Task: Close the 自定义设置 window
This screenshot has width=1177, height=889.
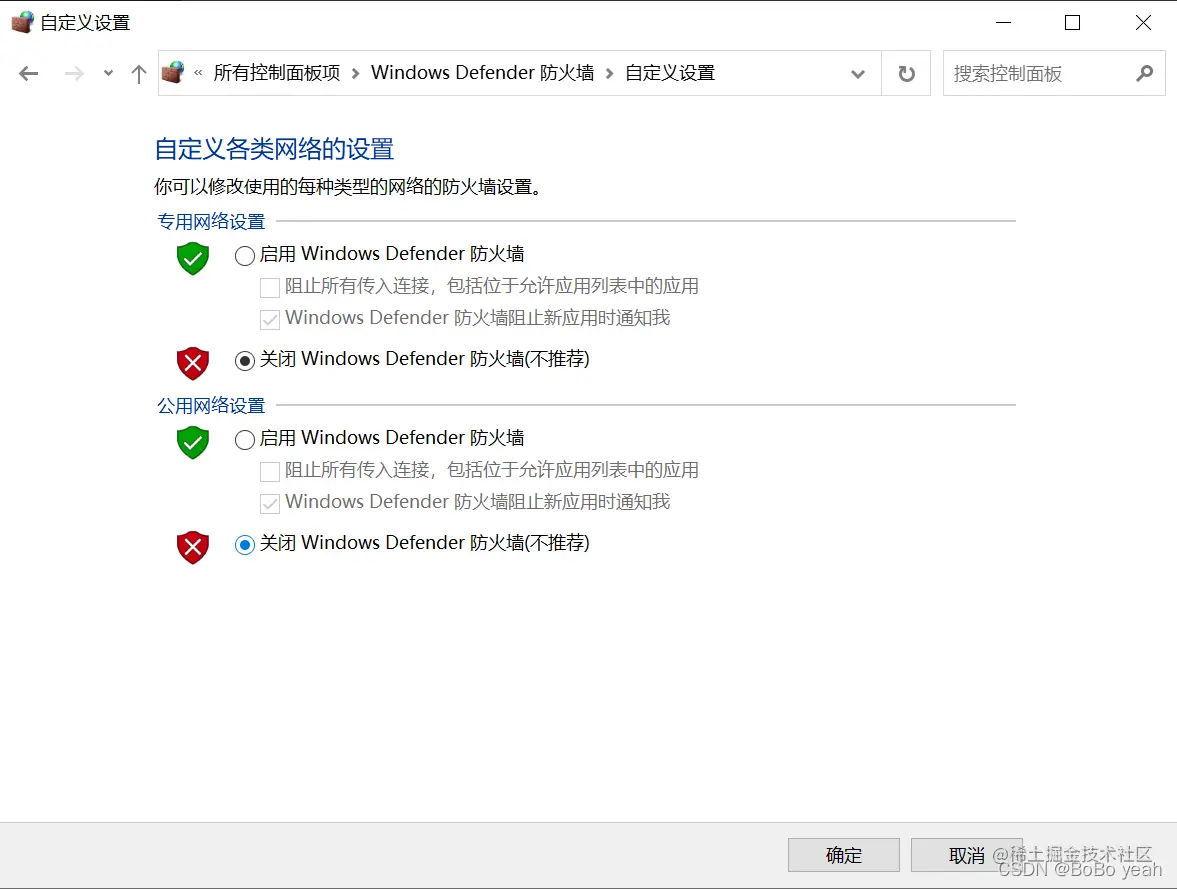Action: pos(1143,23)
